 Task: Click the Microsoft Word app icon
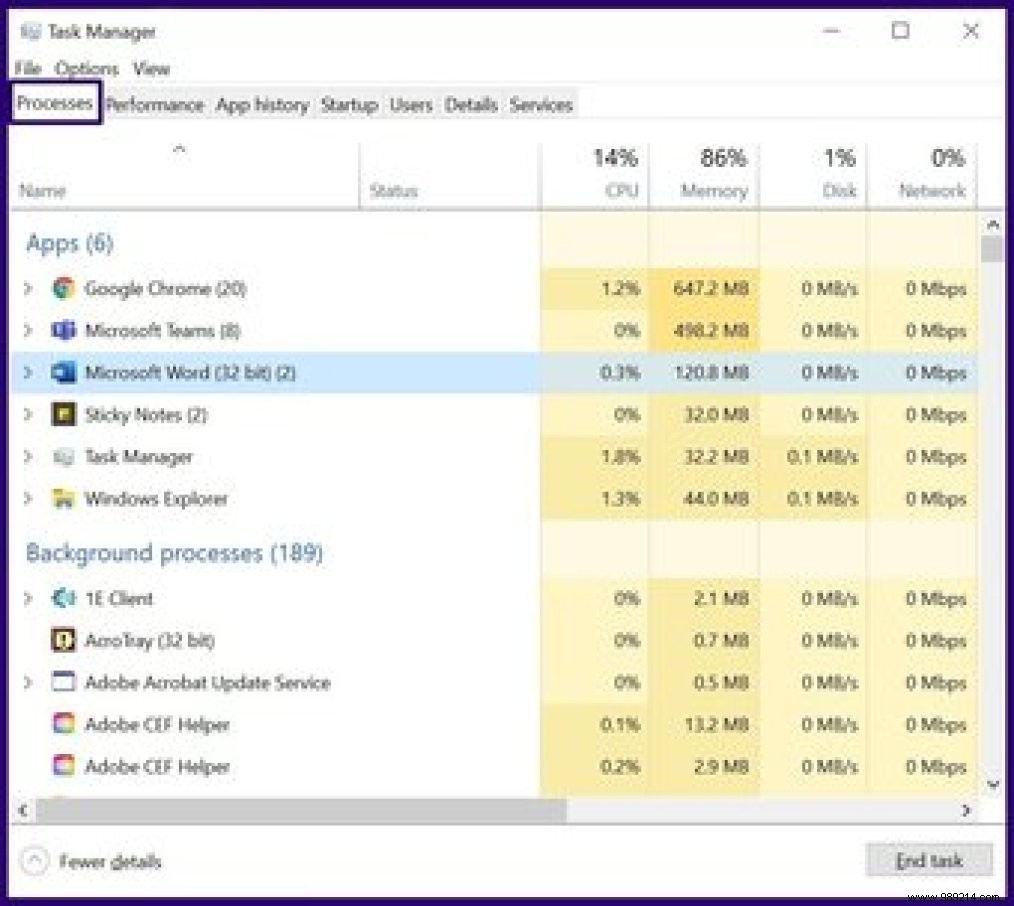tap(64, 372)
